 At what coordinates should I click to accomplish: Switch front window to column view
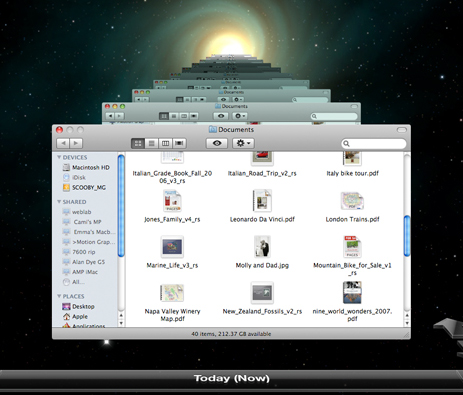click(165, 143)
